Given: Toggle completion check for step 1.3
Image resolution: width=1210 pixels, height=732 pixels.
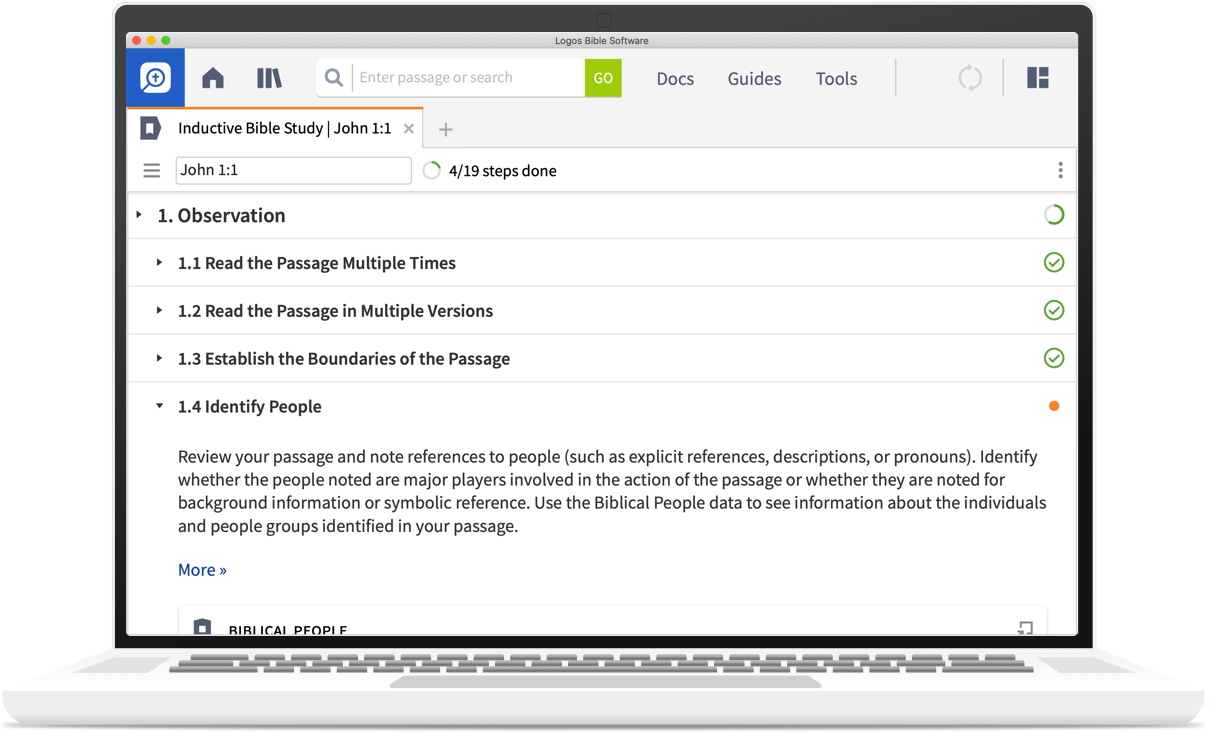Looking at the screenshot, I should pos(1054,358).
